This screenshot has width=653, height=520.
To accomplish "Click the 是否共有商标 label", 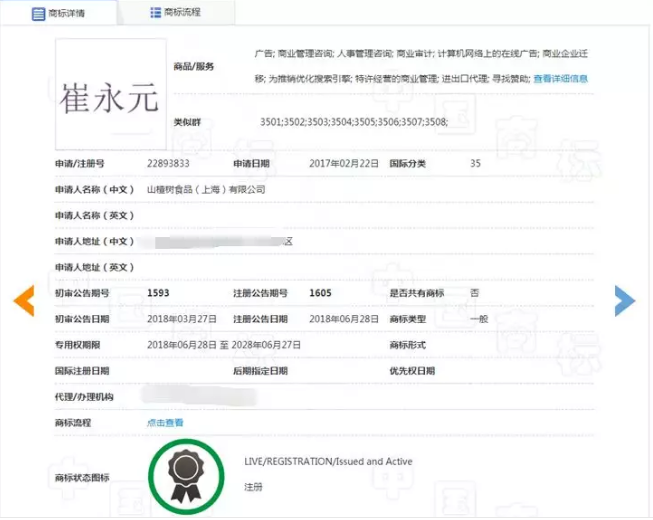I will pyautogui.click(x=416, y=293).
